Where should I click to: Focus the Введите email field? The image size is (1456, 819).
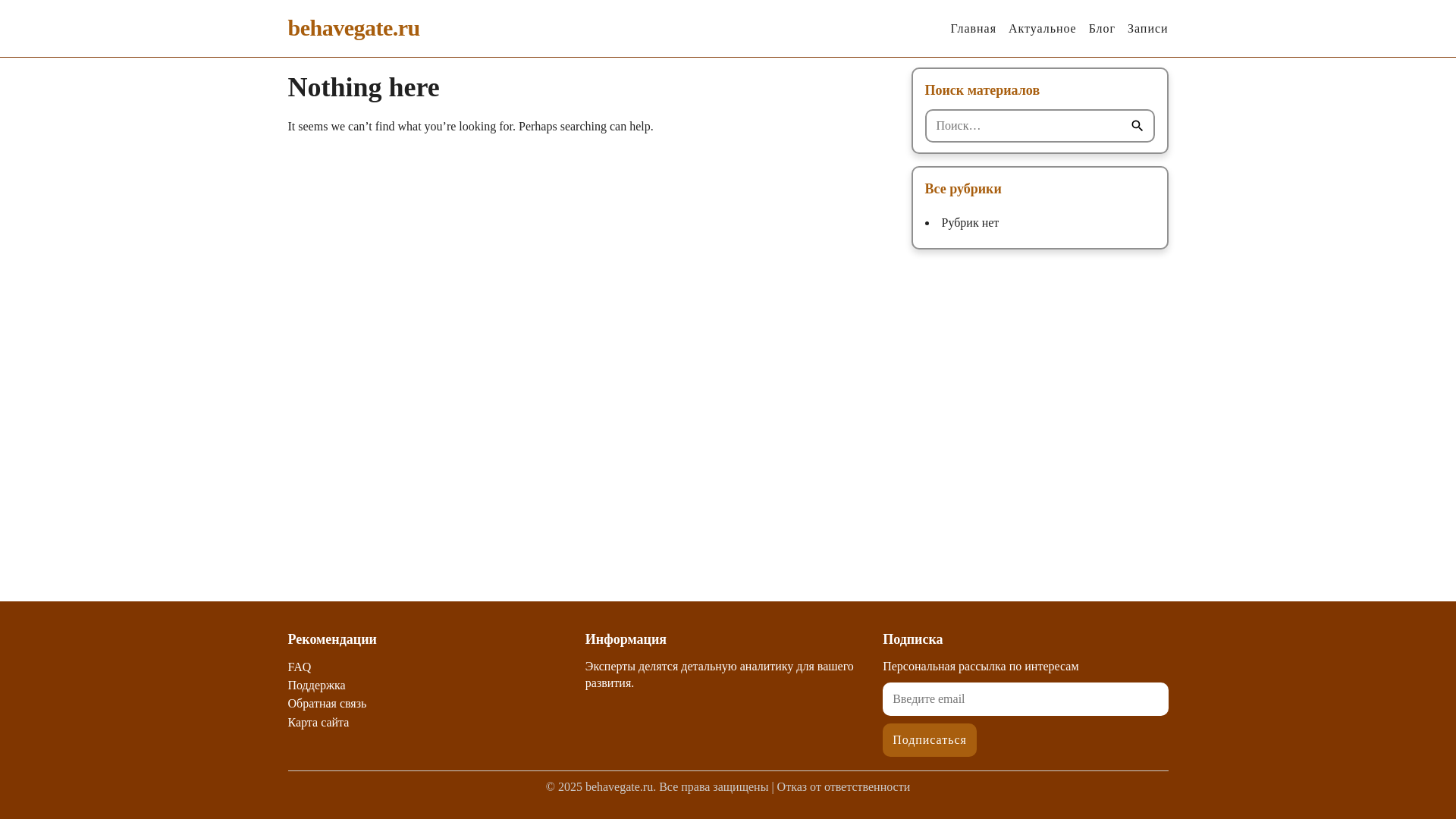pyautogui.click(x=1025, y=699)
